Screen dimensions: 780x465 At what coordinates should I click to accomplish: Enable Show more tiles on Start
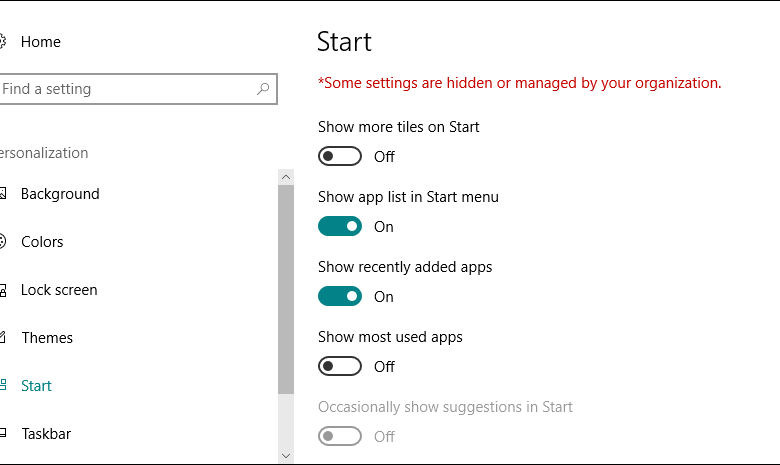[x=340, y=156]
